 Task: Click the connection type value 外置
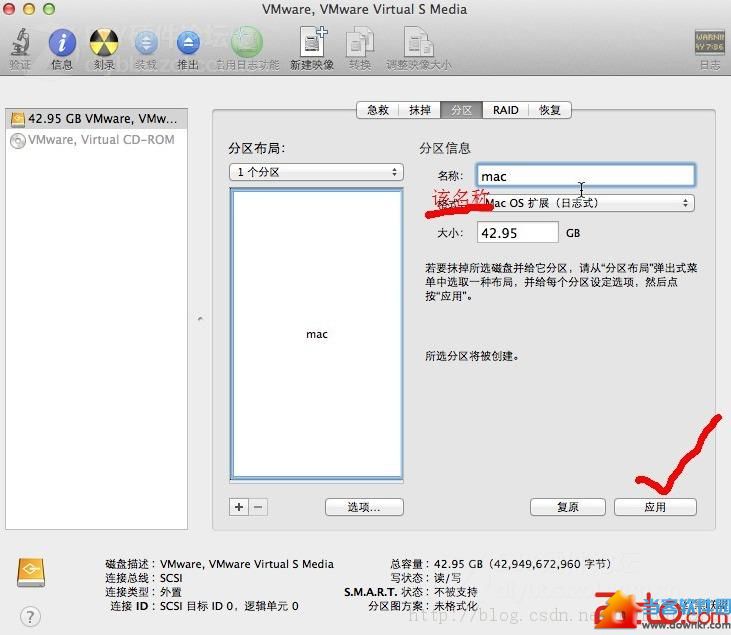[171, 592]
